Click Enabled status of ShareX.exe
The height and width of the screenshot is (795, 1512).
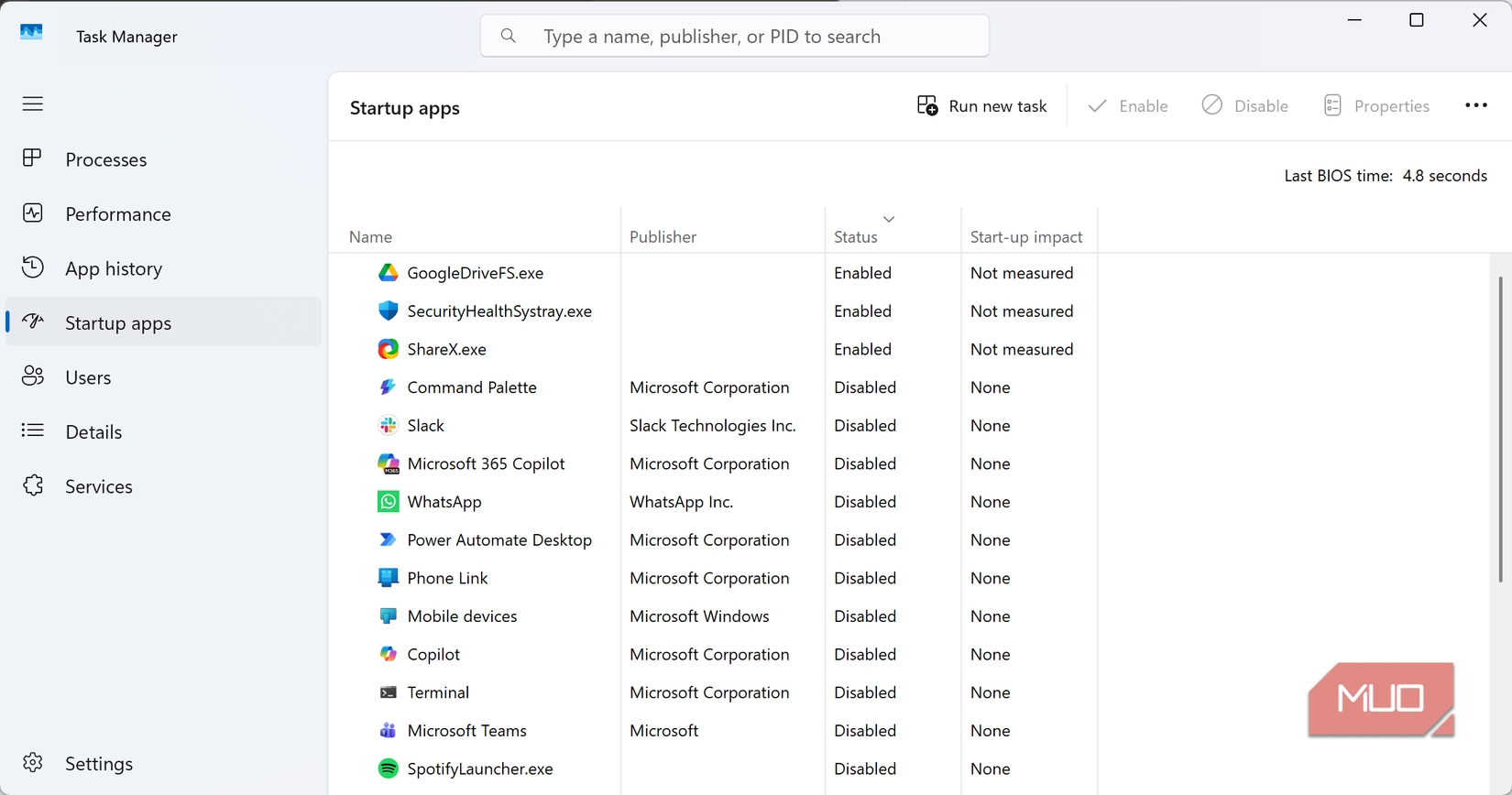[x=862, y=349]
